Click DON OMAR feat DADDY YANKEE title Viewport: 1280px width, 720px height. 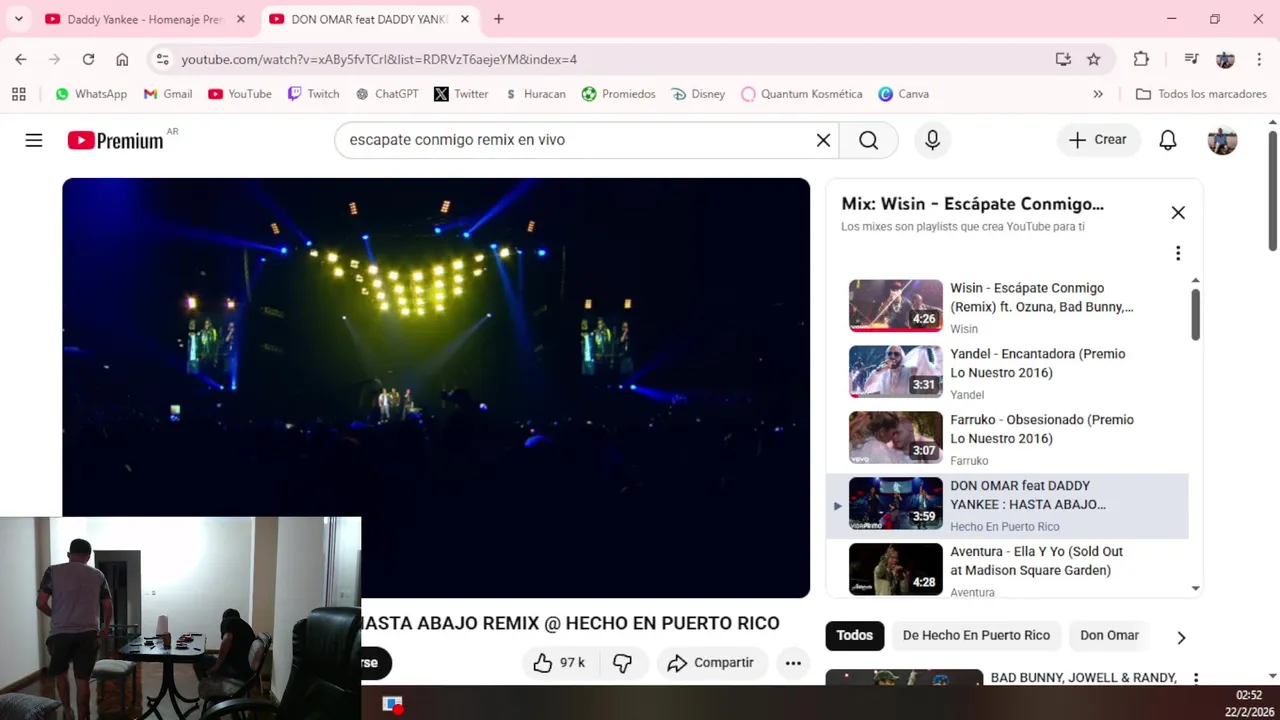click(x=1028, y=495)
